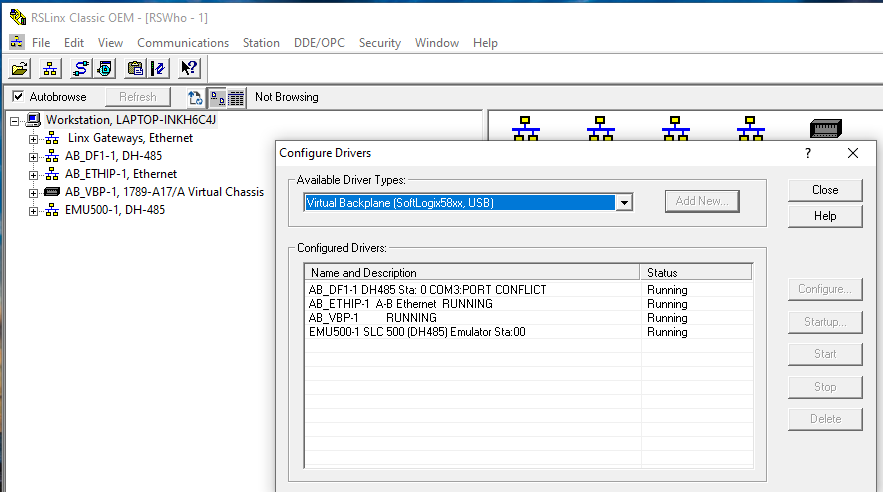This screenshot has height=492, width=883.
Task: Select second network icon in right pane
Action: tap(601, 128)
